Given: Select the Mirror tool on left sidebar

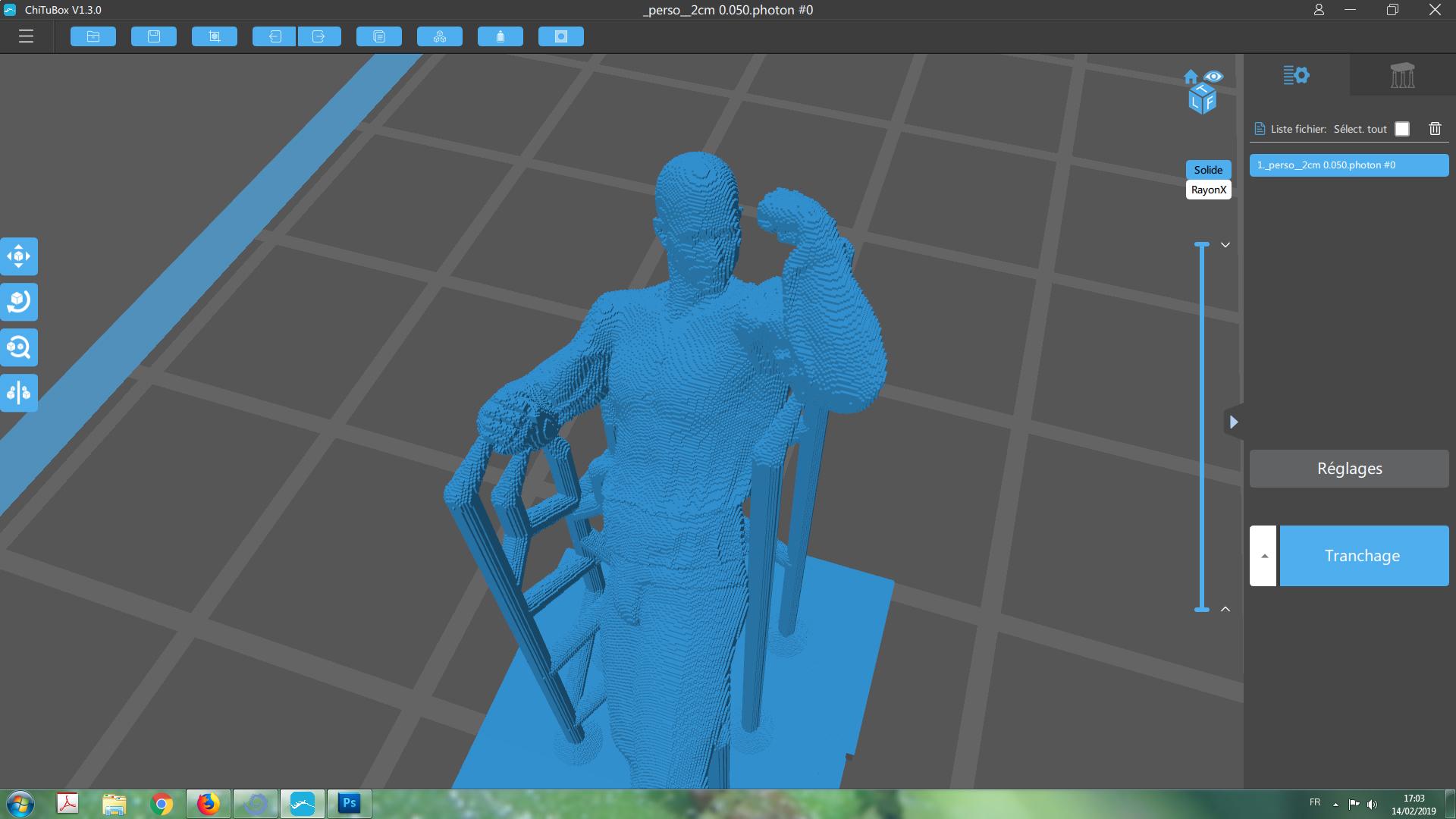Looking at the screenshot, I should click(19, 393).
